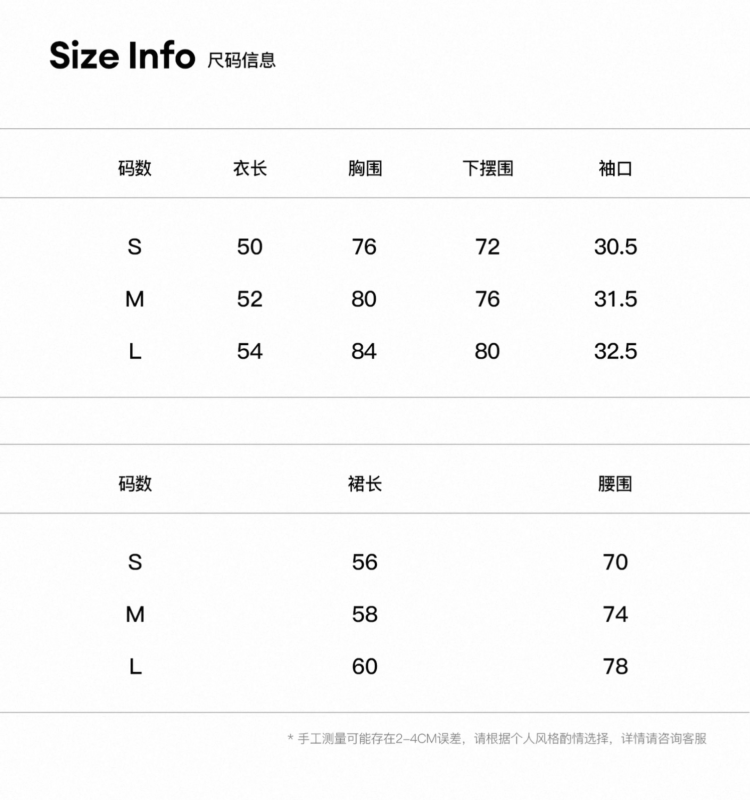The height and width of the screenshot is (800, 750).
Task: Select the 袖口 column header
Action: point(615,168)
